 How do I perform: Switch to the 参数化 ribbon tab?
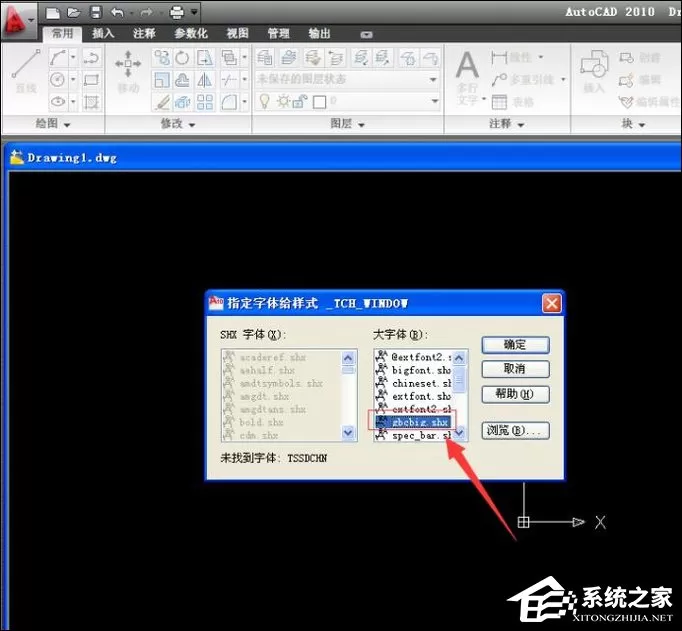(191, 33)
